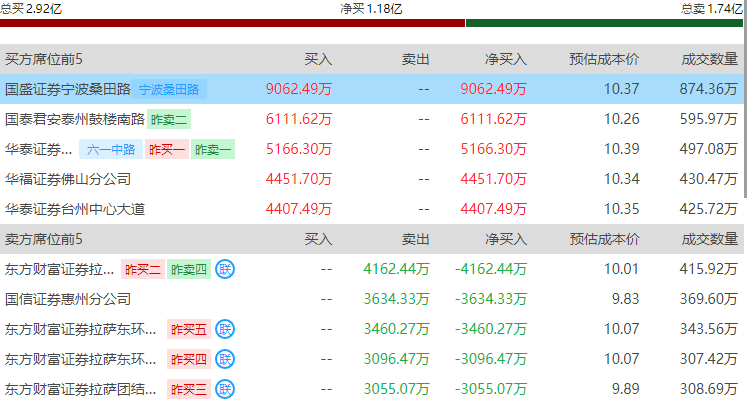
Task: Click the 昨买三 red tag
Action: (189, 389)
